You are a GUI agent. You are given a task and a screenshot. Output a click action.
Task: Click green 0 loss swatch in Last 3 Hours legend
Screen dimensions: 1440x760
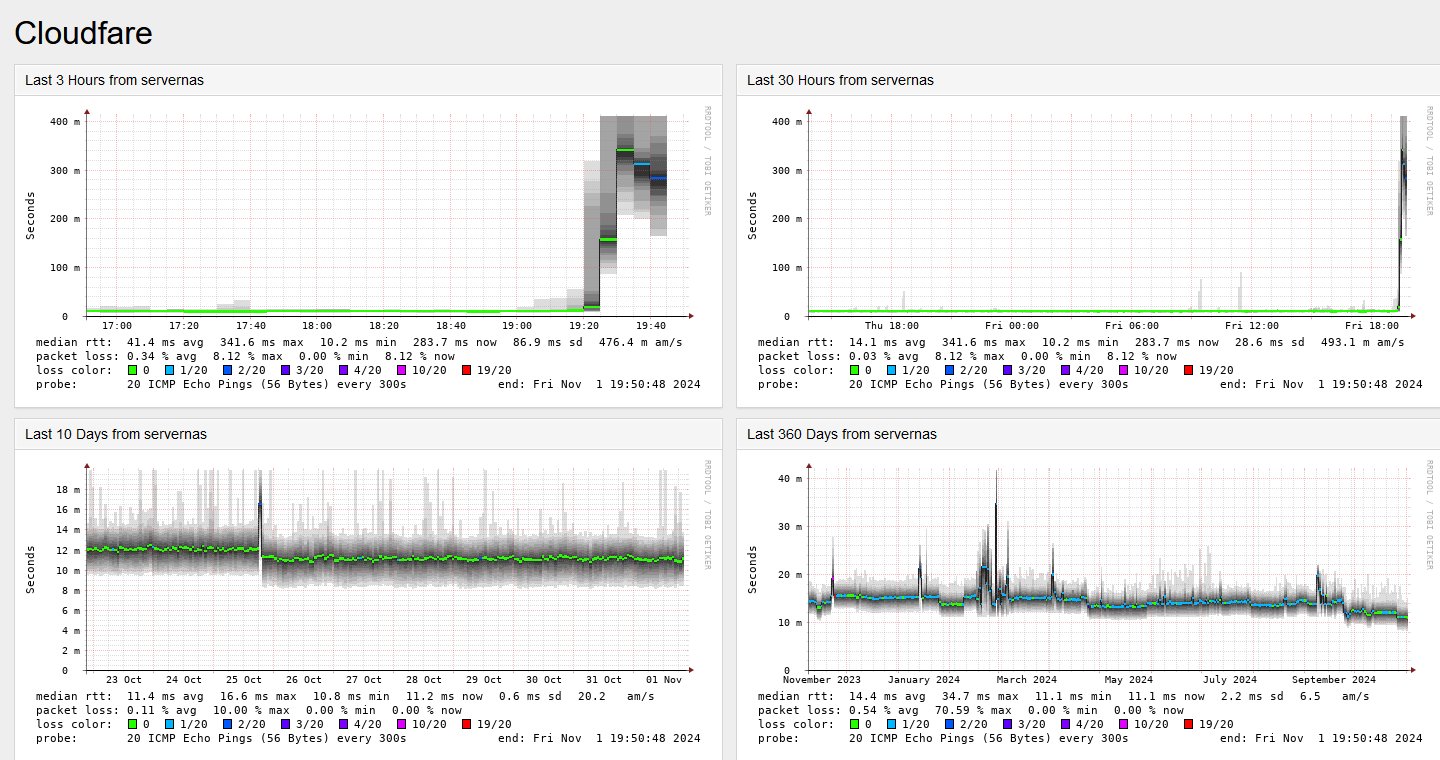131,370
